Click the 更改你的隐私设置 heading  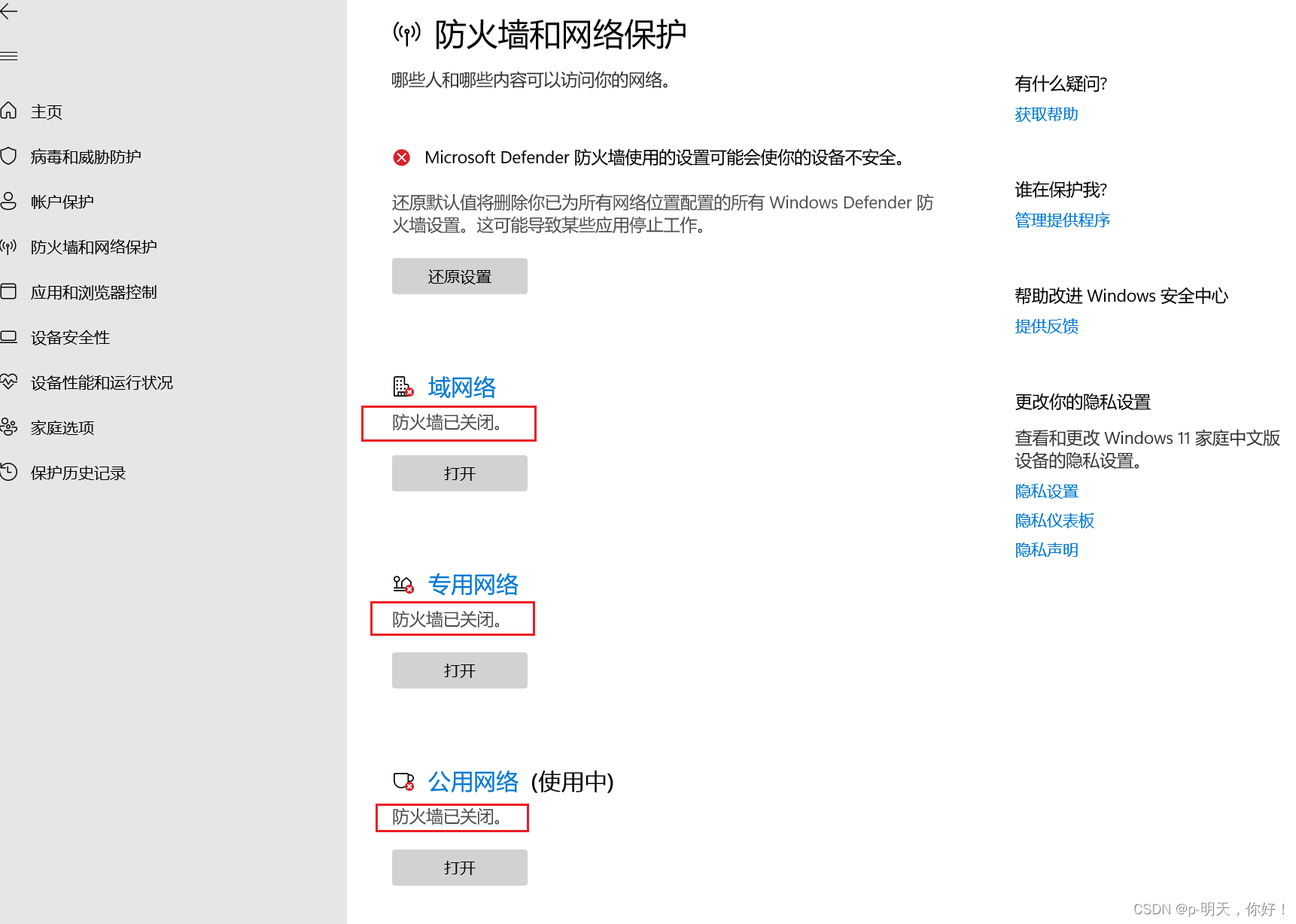[1083, 402]
